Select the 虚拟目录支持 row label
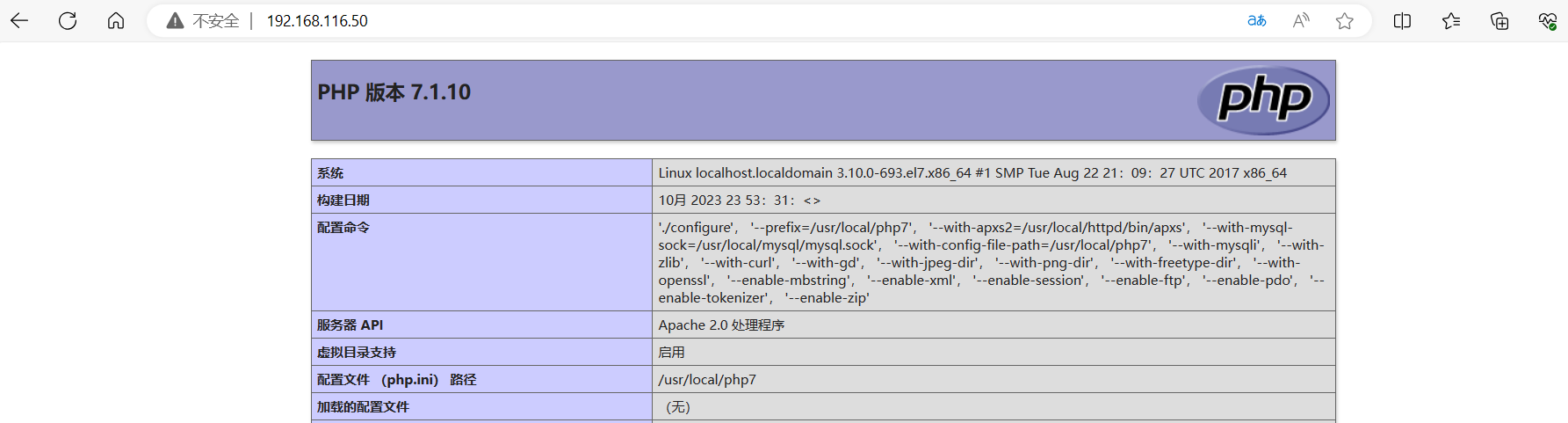Screen dimensions: 1568x423 (x=357, y=353)
